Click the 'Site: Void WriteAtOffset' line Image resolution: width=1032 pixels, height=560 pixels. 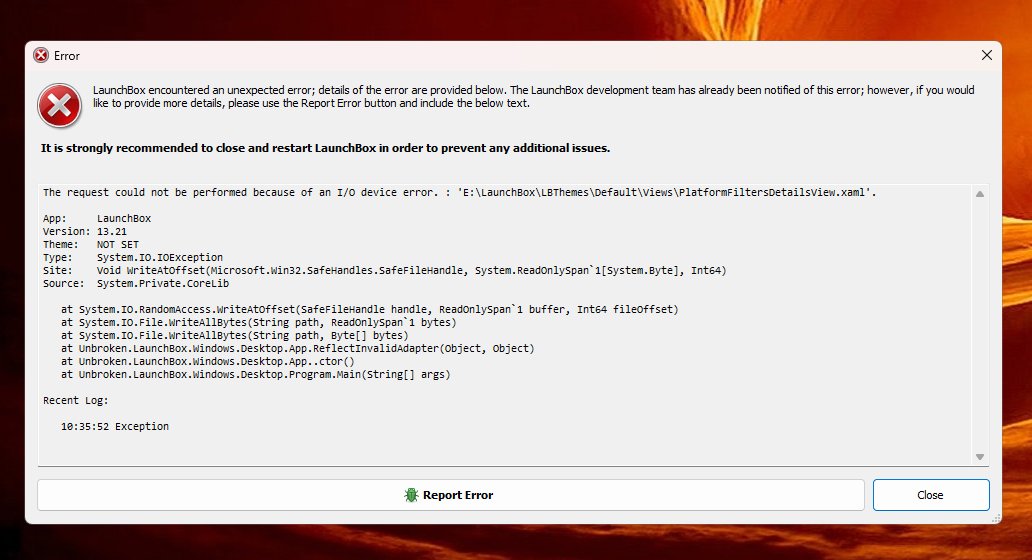pyautogui.click(x=384, y=270)
